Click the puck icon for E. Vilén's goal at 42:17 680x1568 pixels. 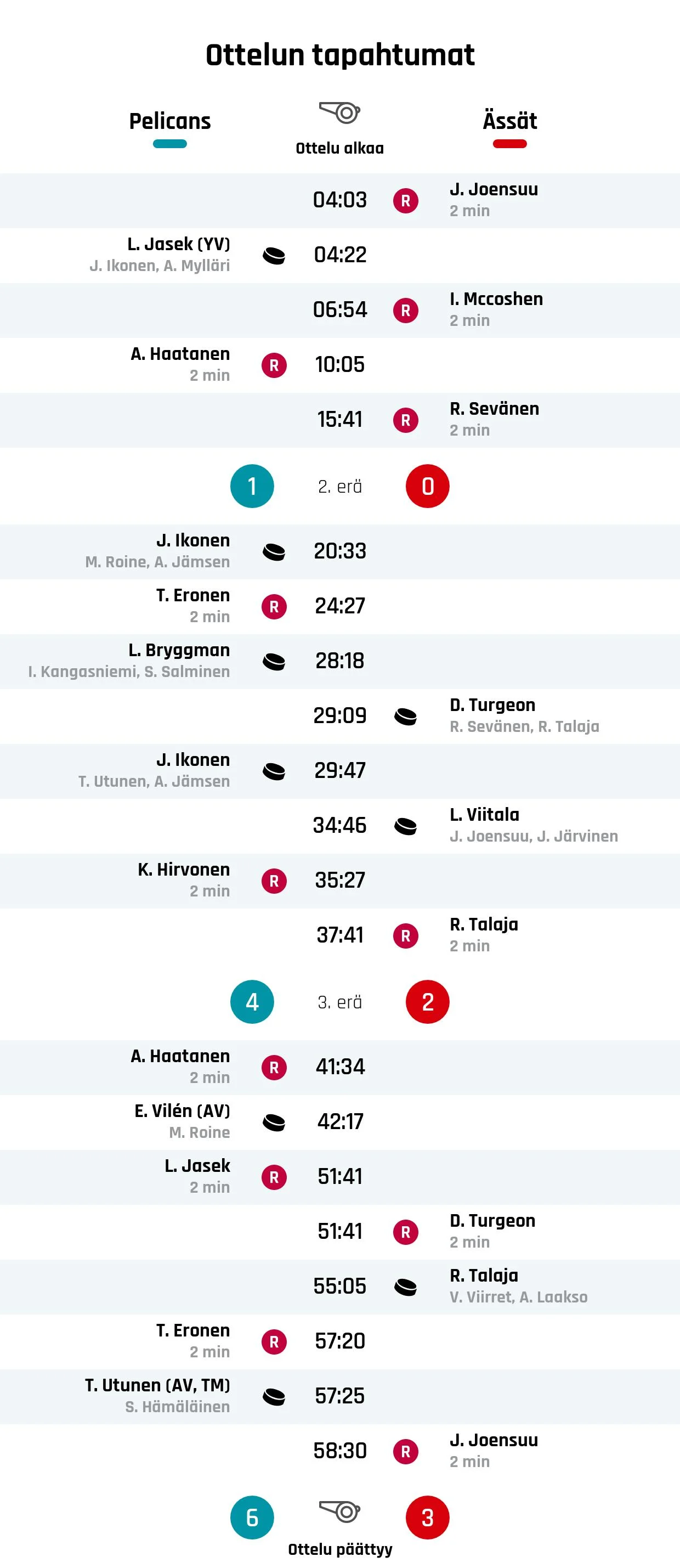[274, 1122]
